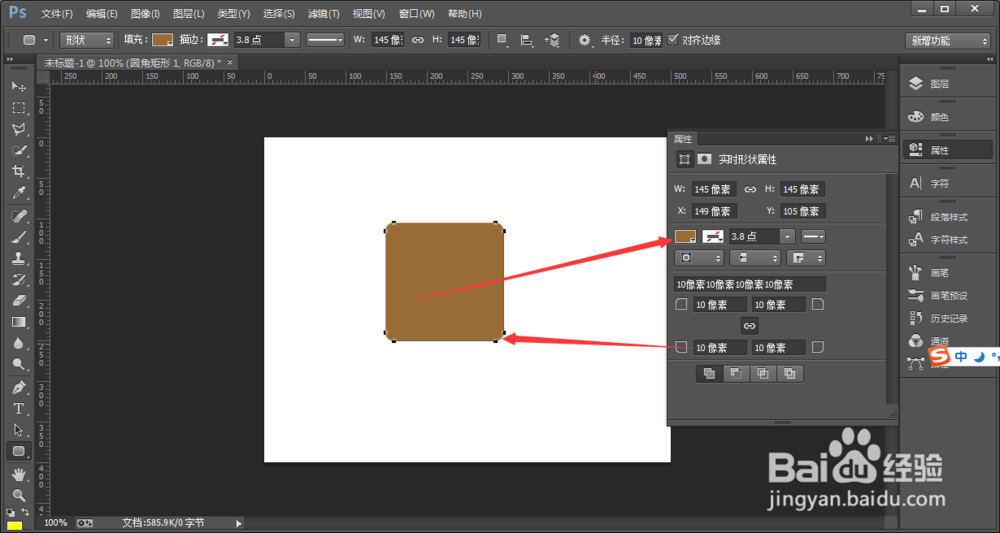The image size is (1000, 533).
Task: Open stroke caps dropdown in 属性 panel
Action: [x=754, y=258]
